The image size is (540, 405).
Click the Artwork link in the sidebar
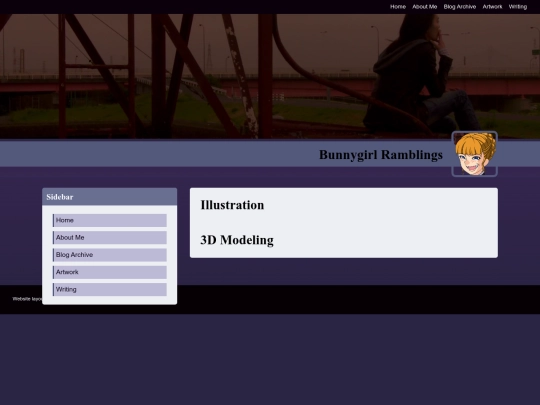coord(110,272)
